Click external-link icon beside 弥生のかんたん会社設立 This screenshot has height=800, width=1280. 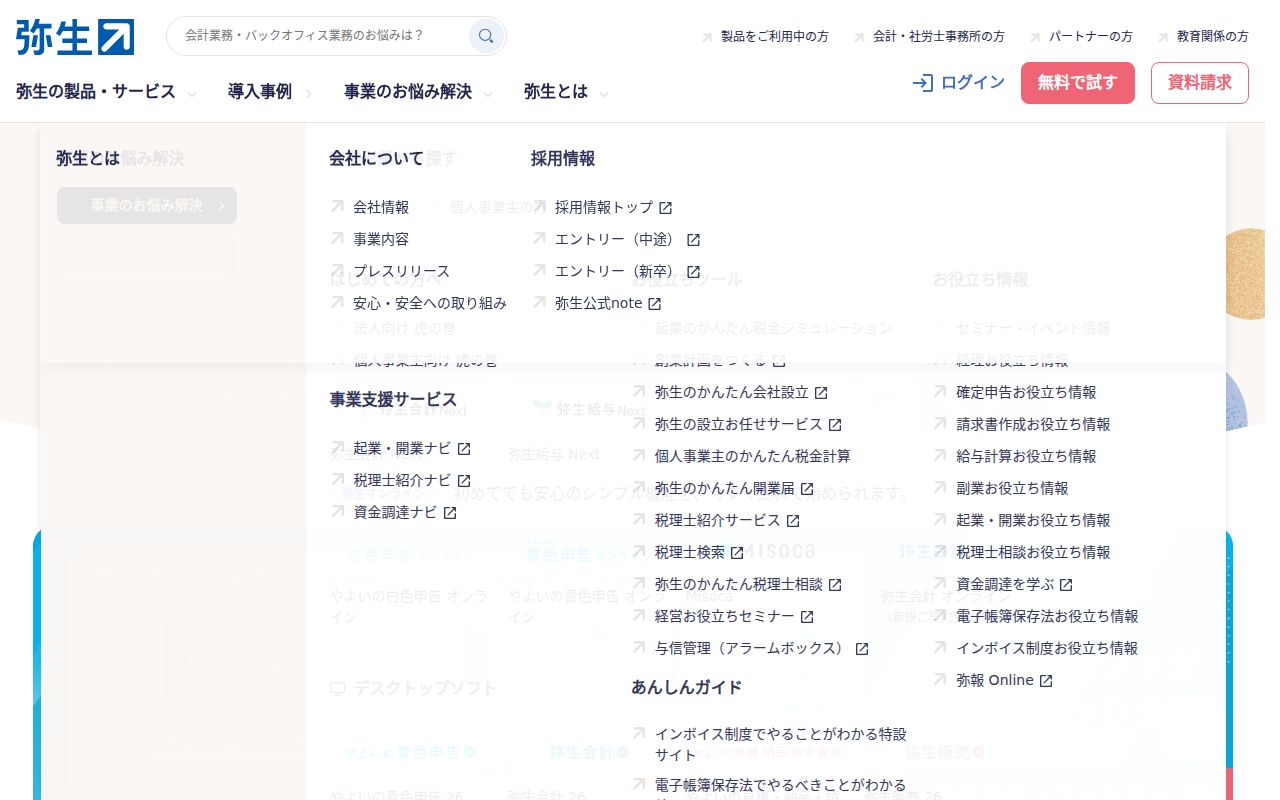821,393
